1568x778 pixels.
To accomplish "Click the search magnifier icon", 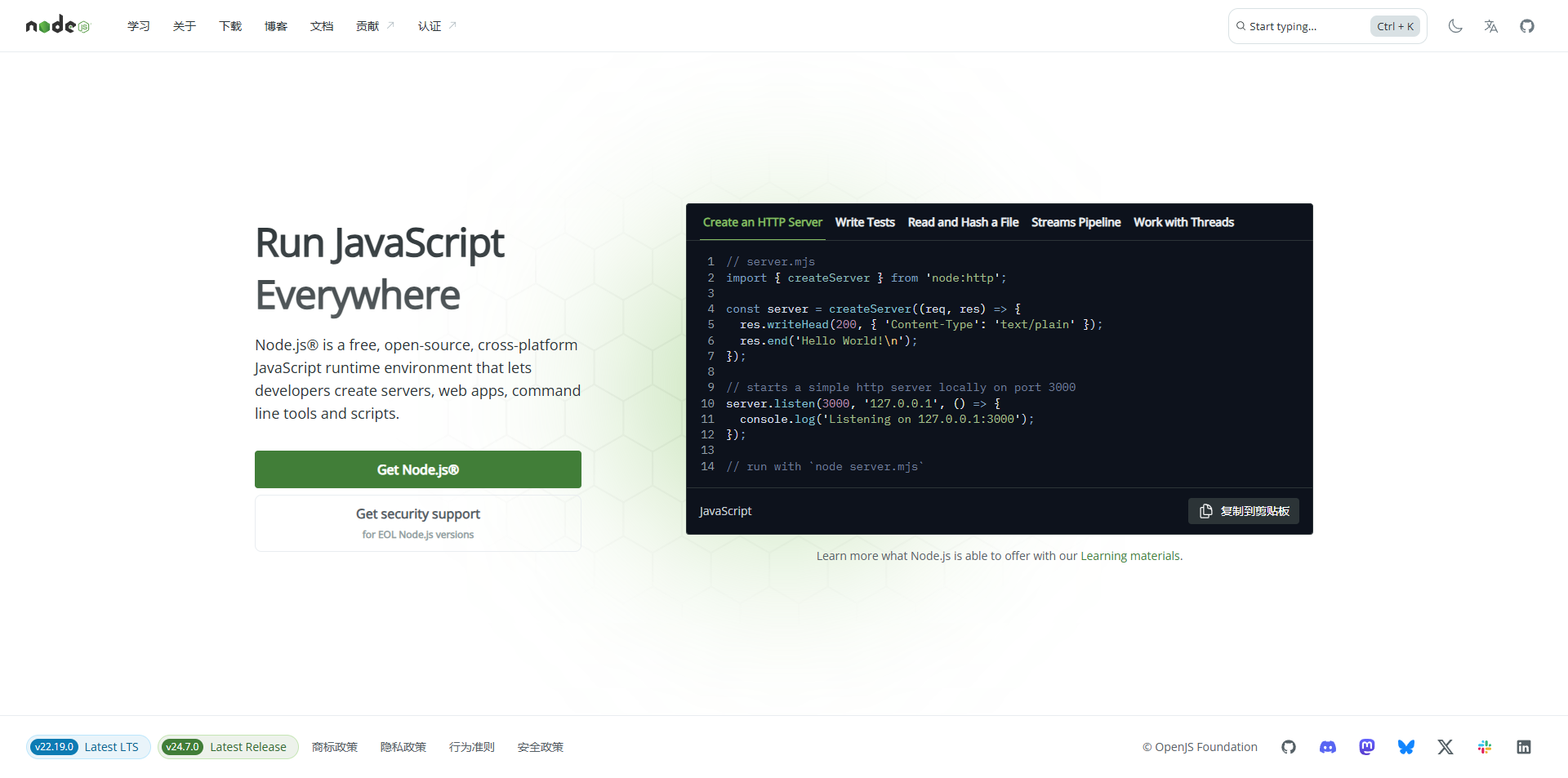I will [1241, 26].
